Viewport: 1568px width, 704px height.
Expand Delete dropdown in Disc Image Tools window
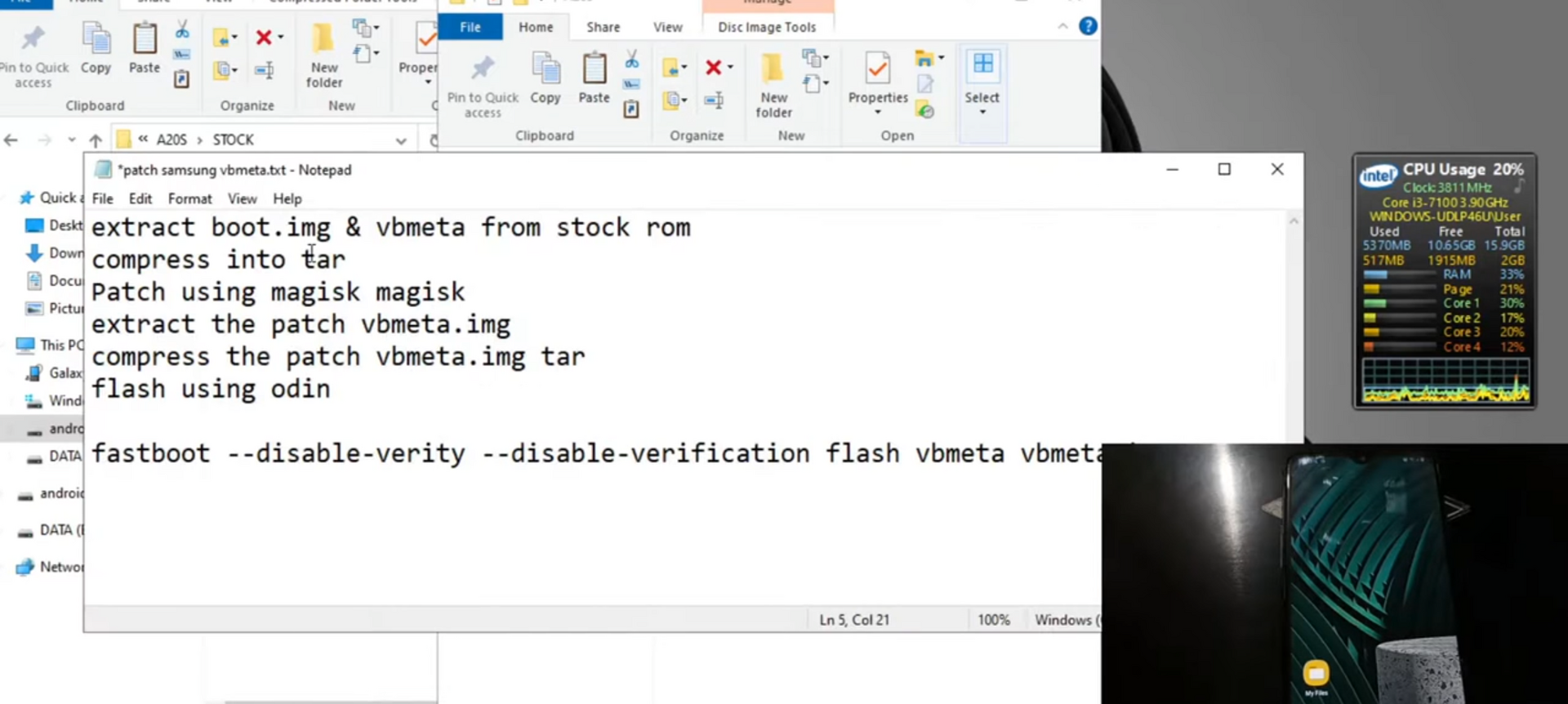730,67
